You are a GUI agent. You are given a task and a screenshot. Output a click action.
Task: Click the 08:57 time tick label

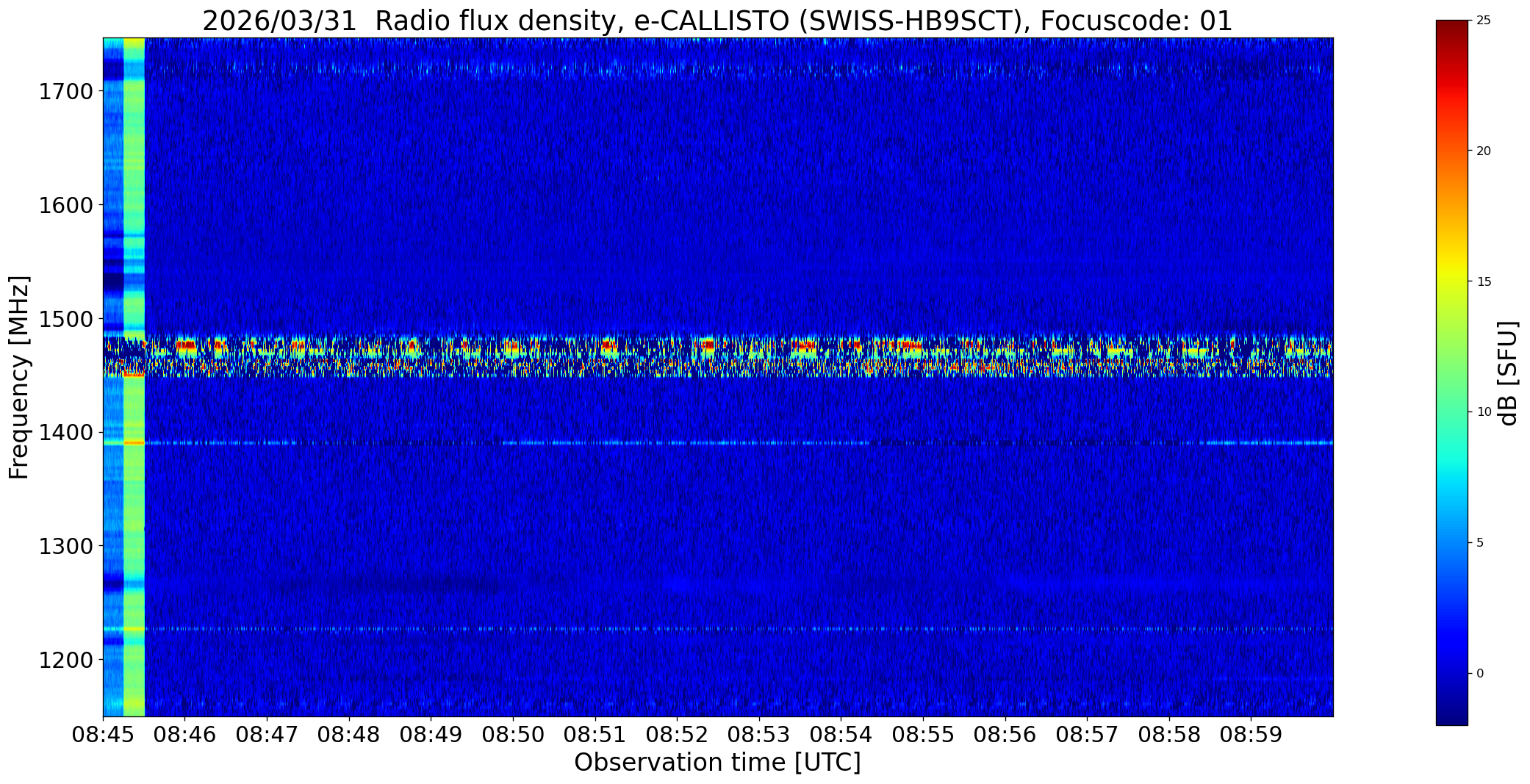coord(1087,734)
